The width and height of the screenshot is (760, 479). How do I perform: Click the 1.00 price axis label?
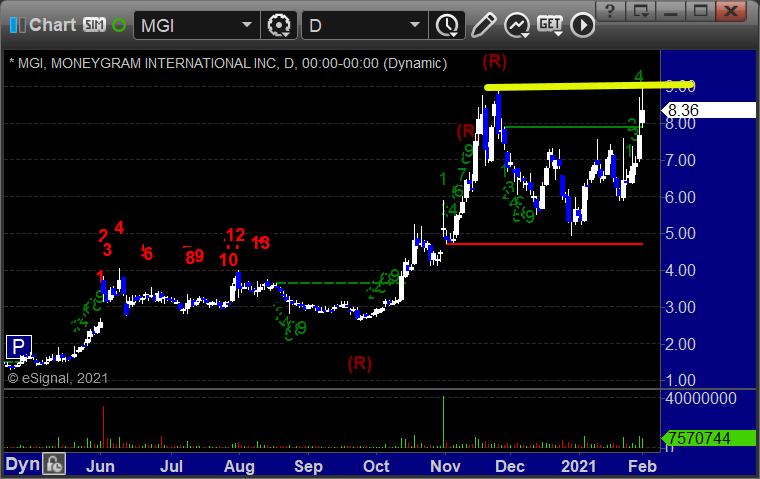pos(681,380)
